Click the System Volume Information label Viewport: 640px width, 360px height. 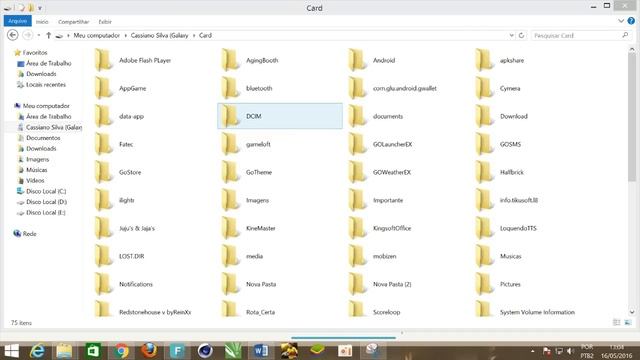coord(537,312)
